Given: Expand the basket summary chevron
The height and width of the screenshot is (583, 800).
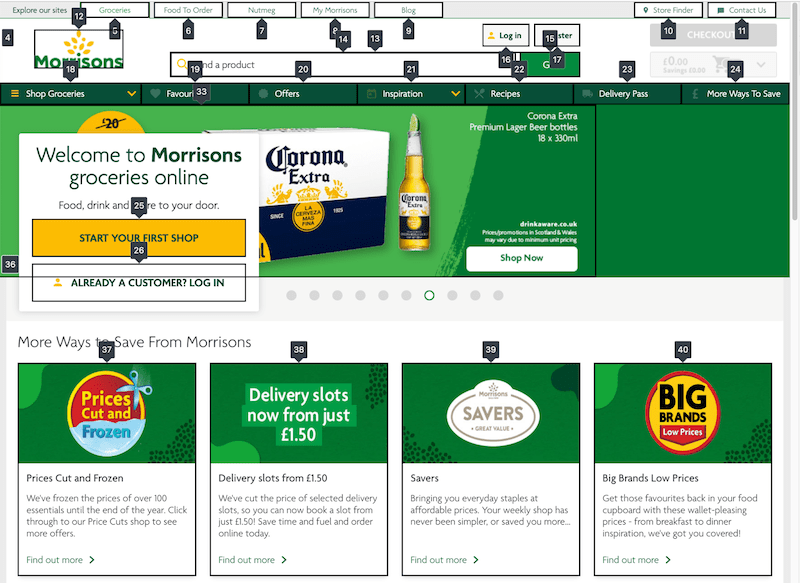Looking at the screenshot, I should click(x=761, y=65).
